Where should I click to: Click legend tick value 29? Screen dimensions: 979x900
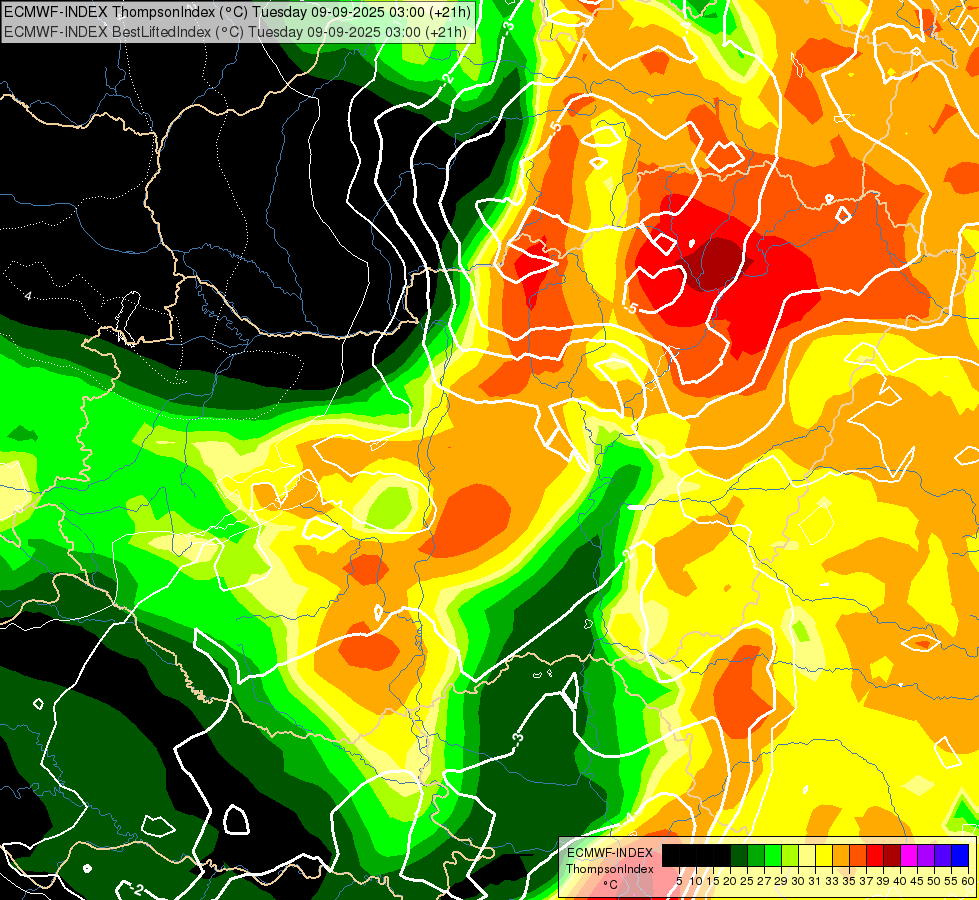tap(781, 881)
